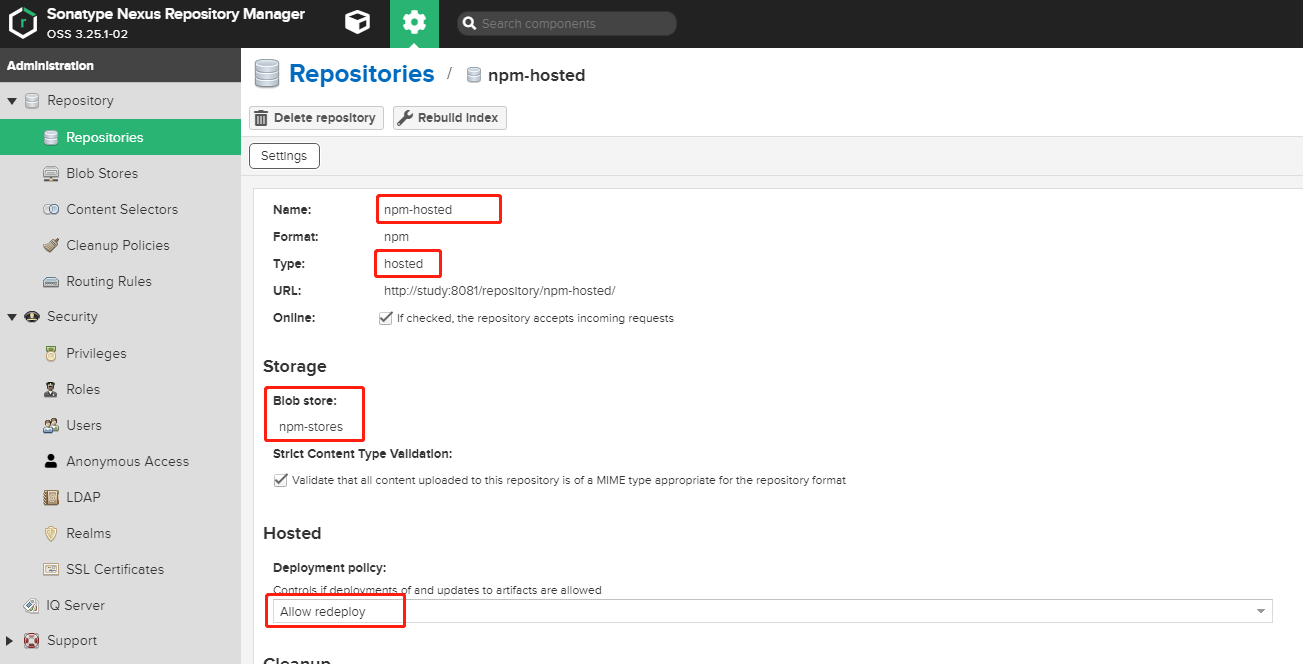Expand the Support section
The height and width of the screenshot is (664, 1303).
click(11, 640)
